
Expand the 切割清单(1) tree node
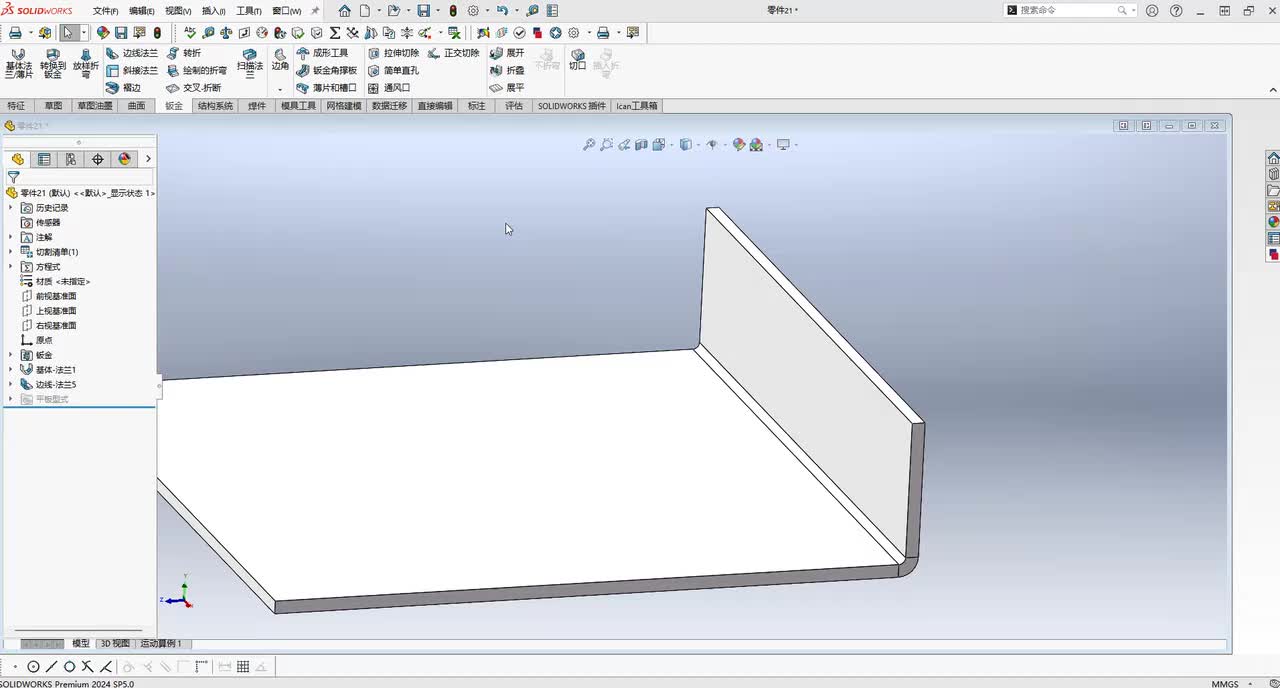click(11, 252)
